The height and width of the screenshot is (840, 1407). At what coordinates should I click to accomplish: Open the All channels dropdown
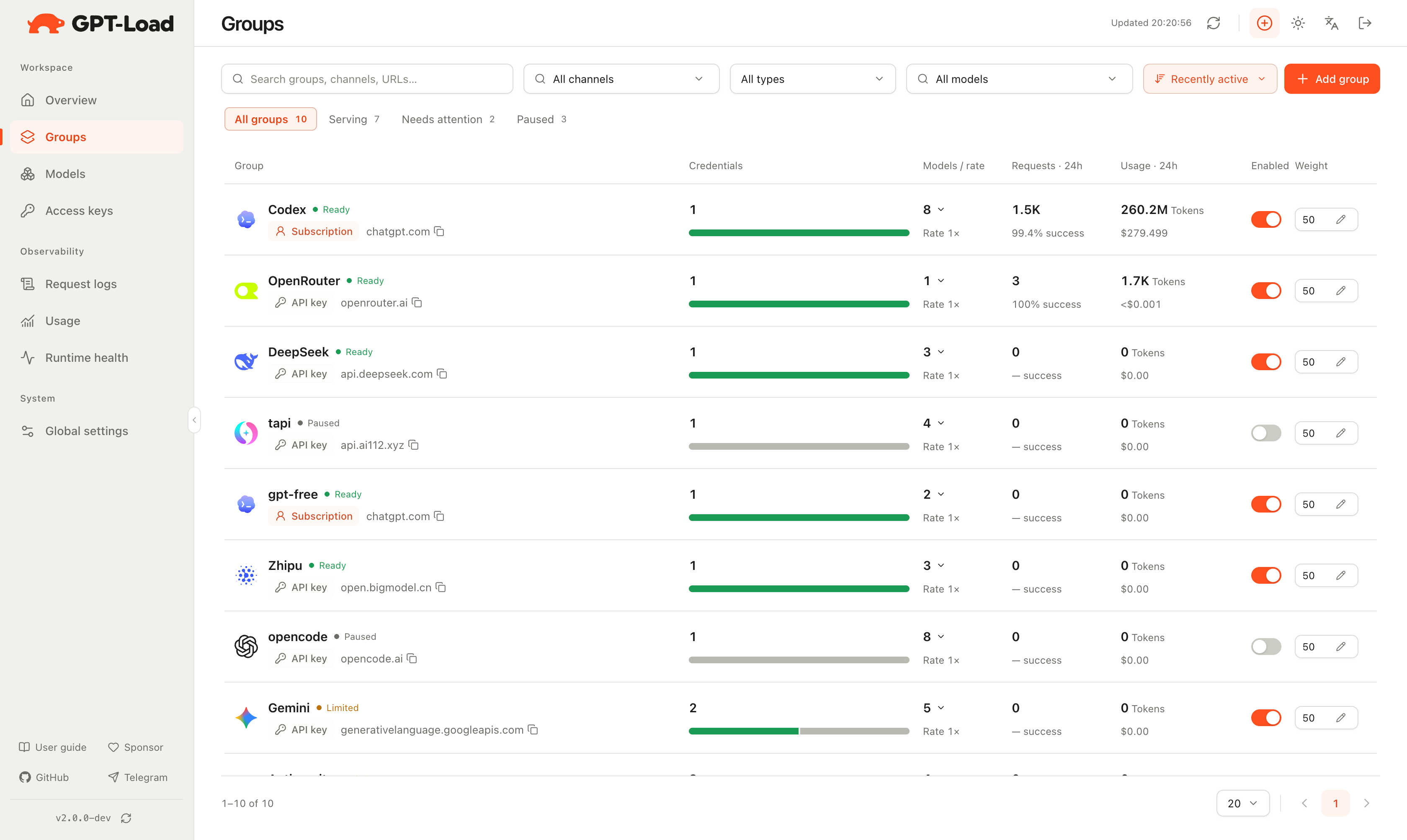(x=621, y=79)
